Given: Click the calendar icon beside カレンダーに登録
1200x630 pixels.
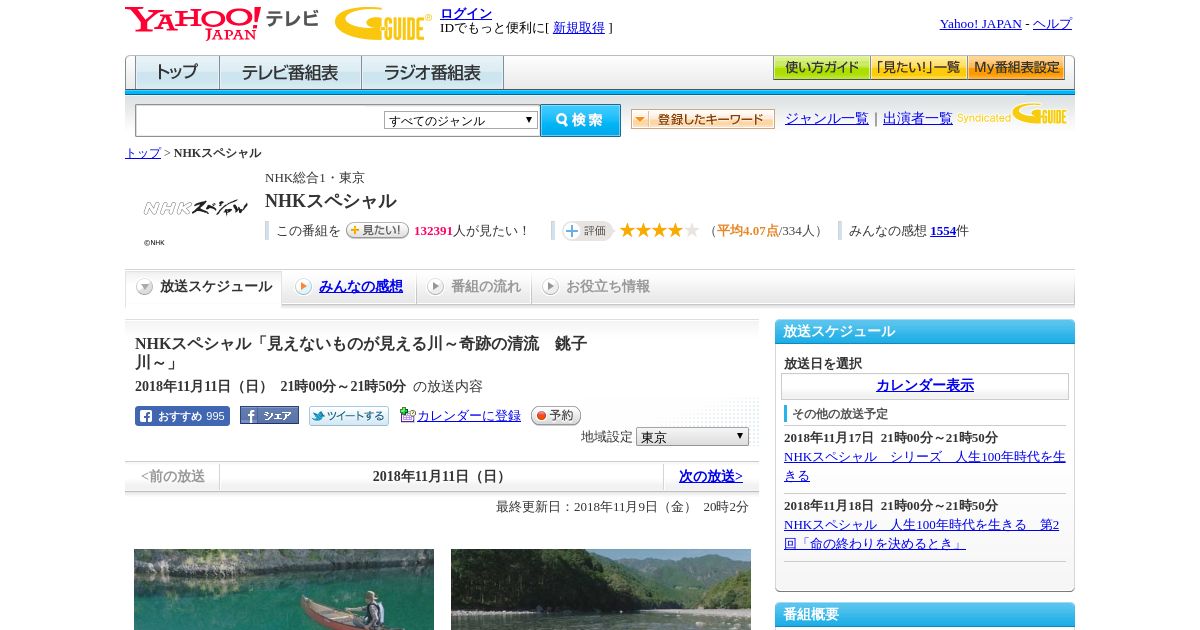Looking at the screenshot, I should pyautogui.click(x=407, y=415).
